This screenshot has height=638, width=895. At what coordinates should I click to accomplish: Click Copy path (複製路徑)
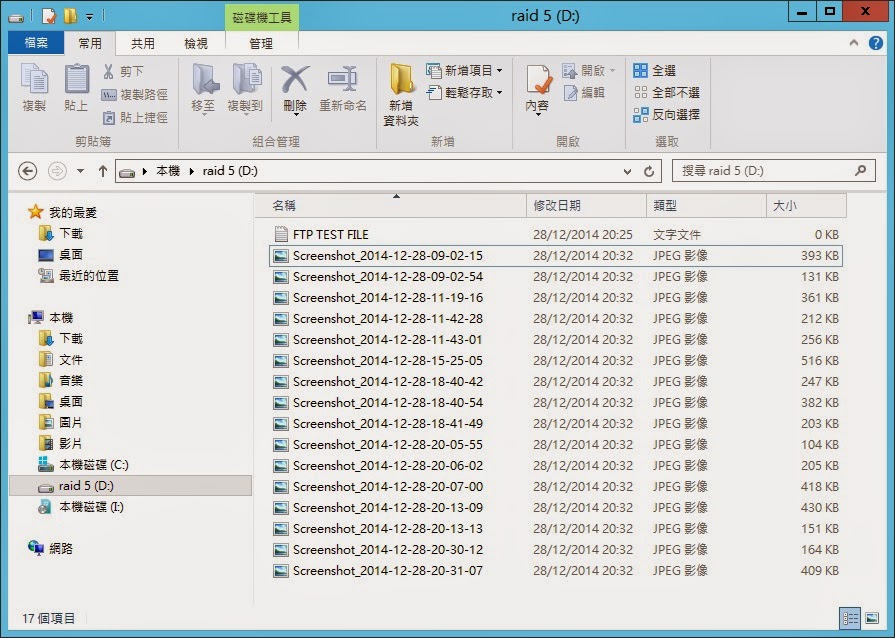point(135,95)
